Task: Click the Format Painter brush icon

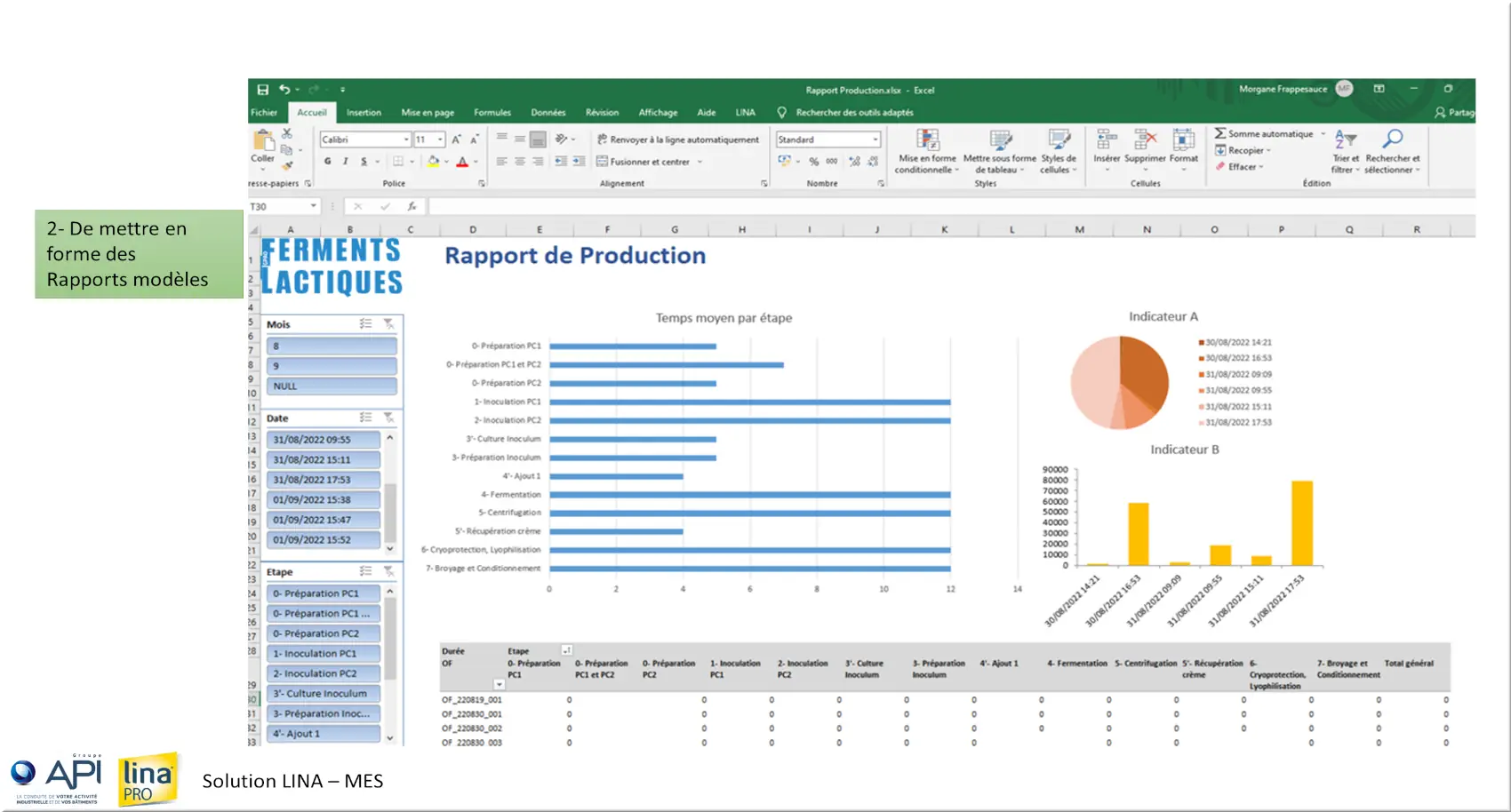Action: point(287,165)
